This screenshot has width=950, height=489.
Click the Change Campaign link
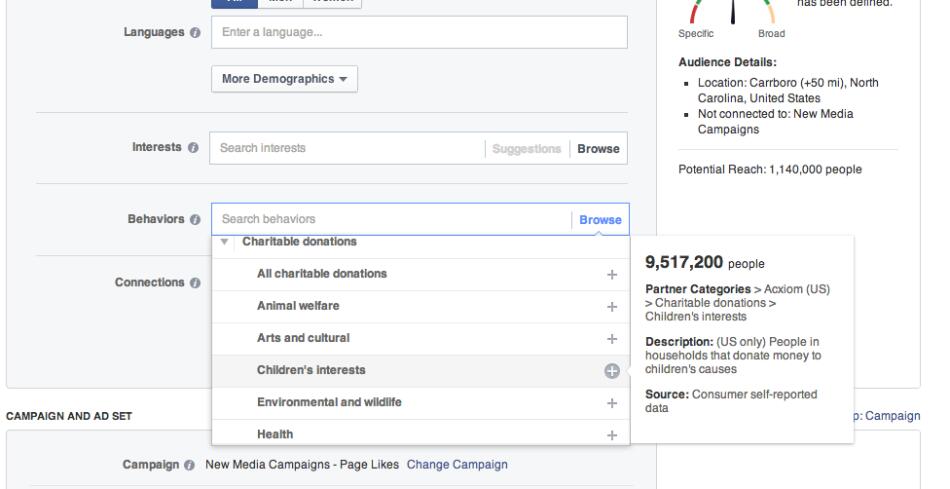(457, 465)
